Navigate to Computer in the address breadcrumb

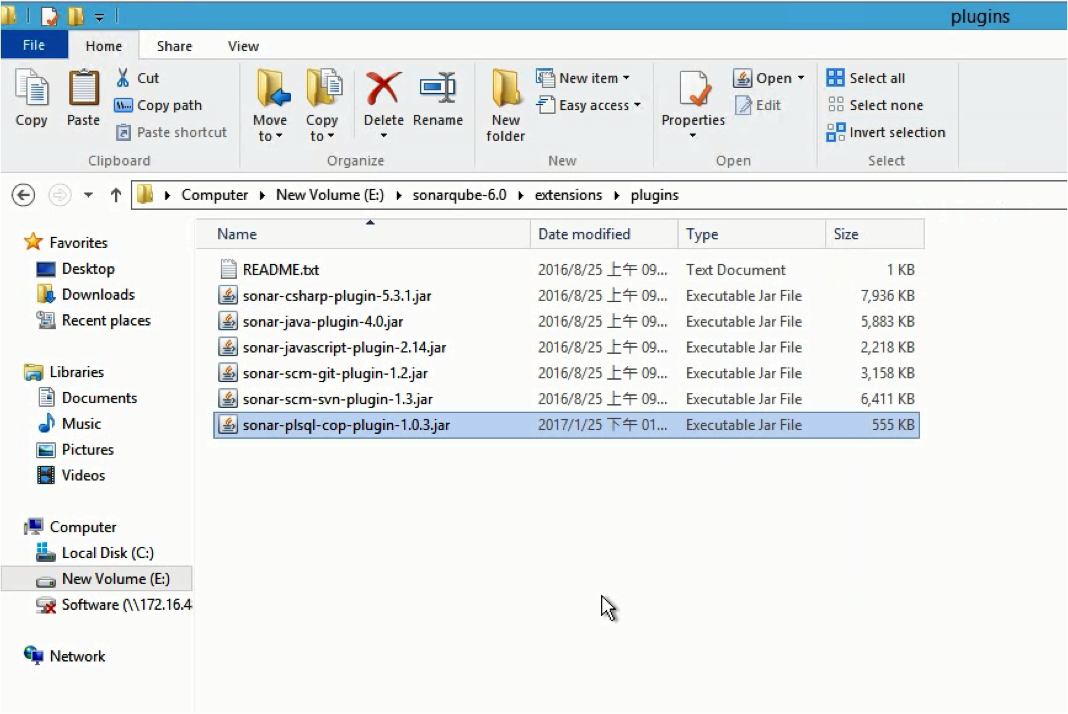coord(215,196)
